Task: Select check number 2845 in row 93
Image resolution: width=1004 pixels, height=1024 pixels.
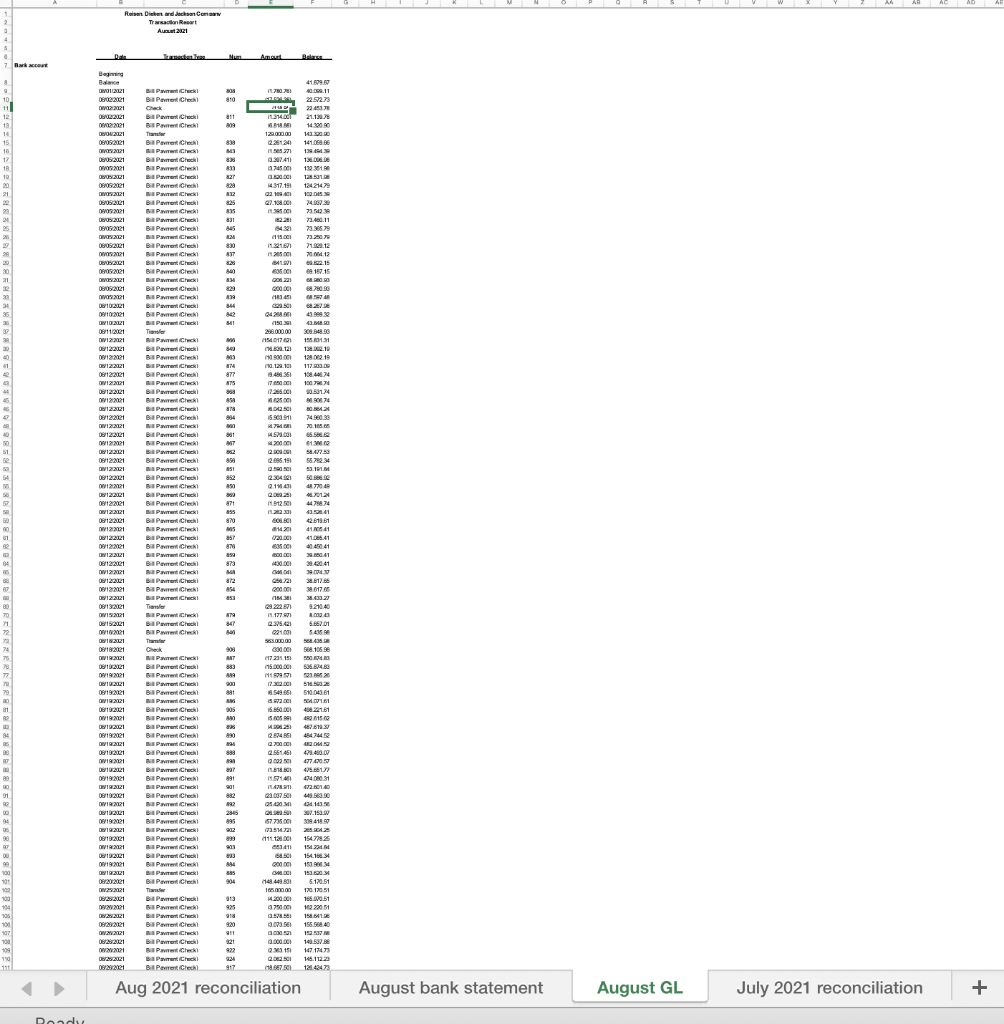Action: click(232, 813)
